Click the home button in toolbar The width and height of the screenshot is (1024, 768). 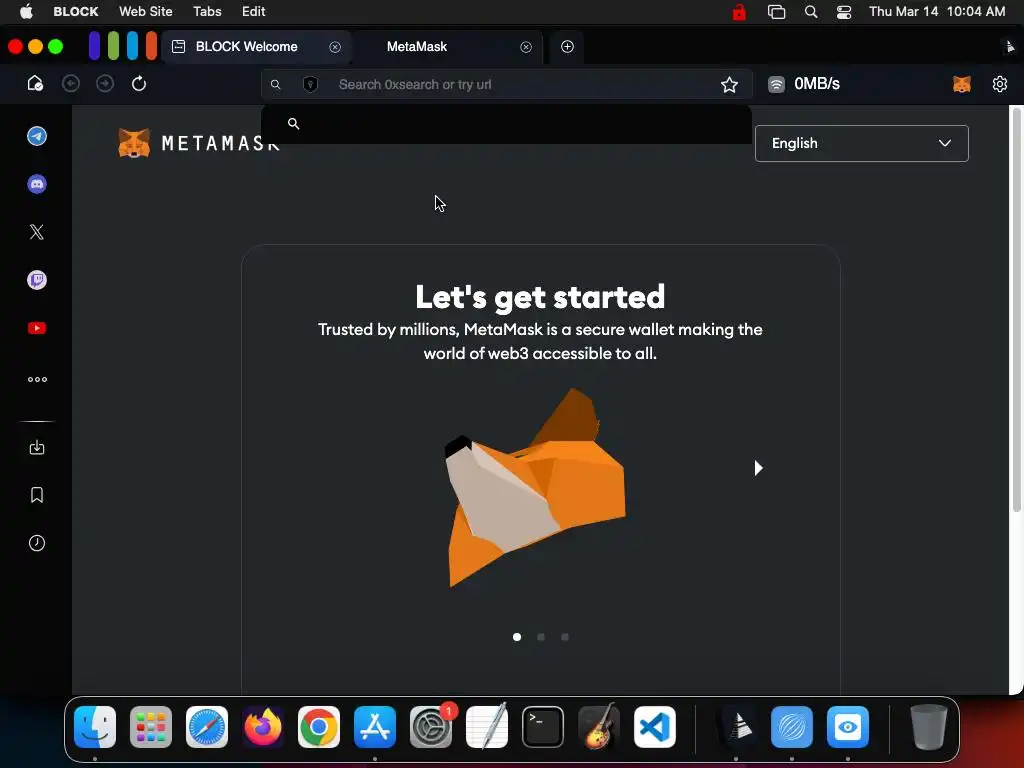pos(35,84)
